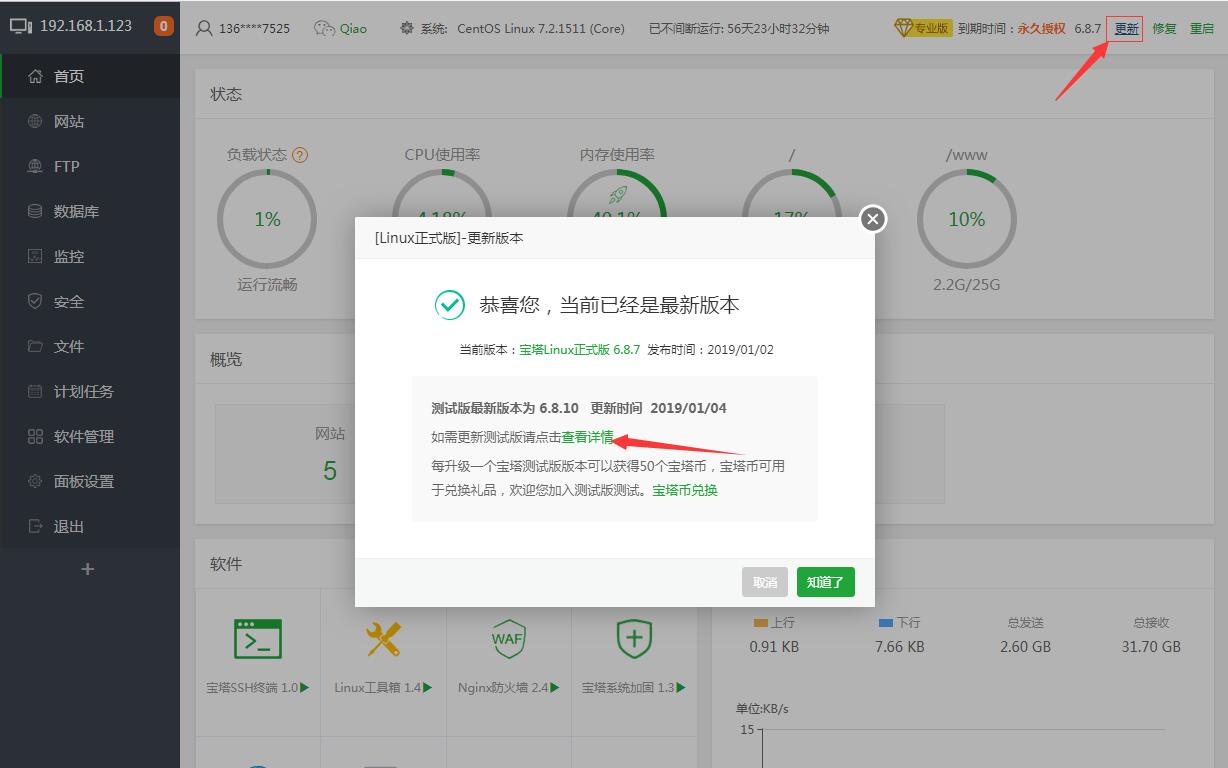1228x768 pixels.
Task: Click the monitoring chart icon for 监控
Action: (36, 256)
